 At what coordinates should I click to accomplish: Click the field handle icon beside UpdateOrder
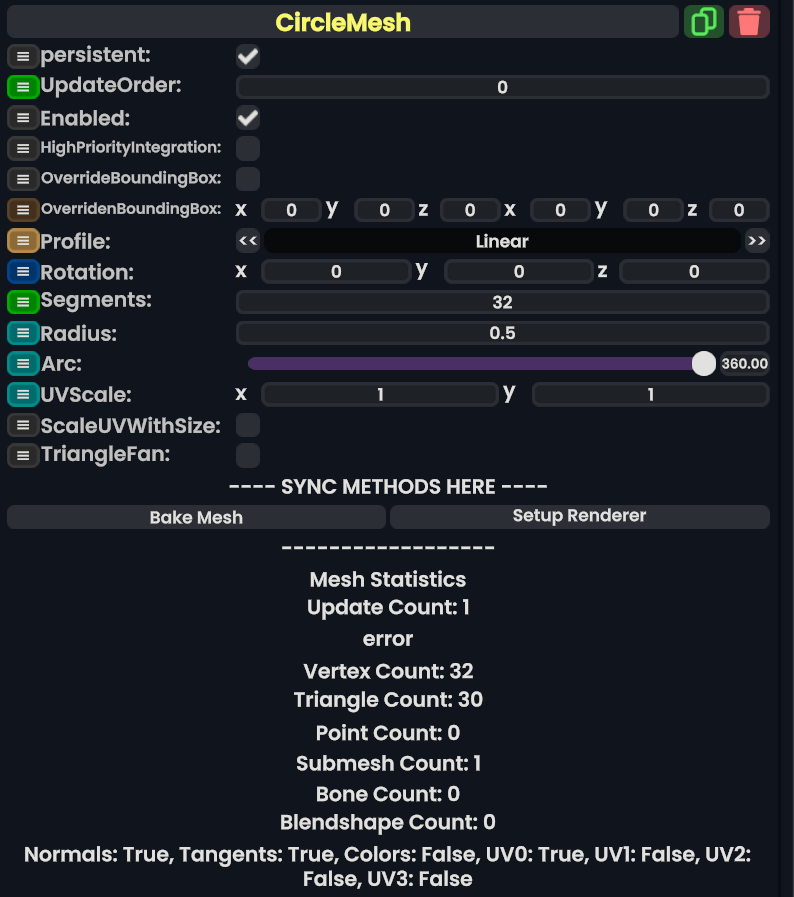pos(22,87)
